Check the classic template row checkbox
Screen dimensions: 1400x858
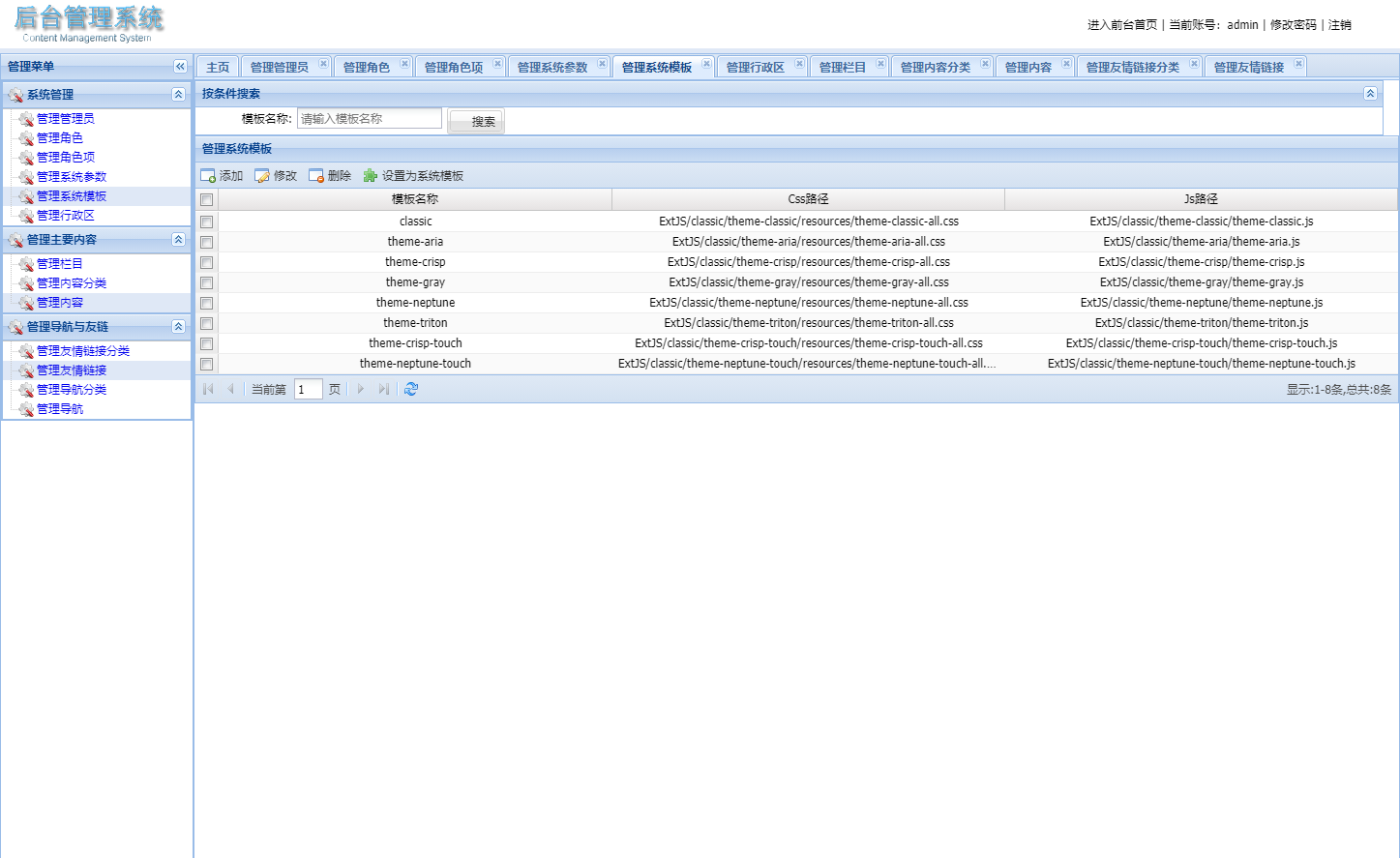point(206,222)
